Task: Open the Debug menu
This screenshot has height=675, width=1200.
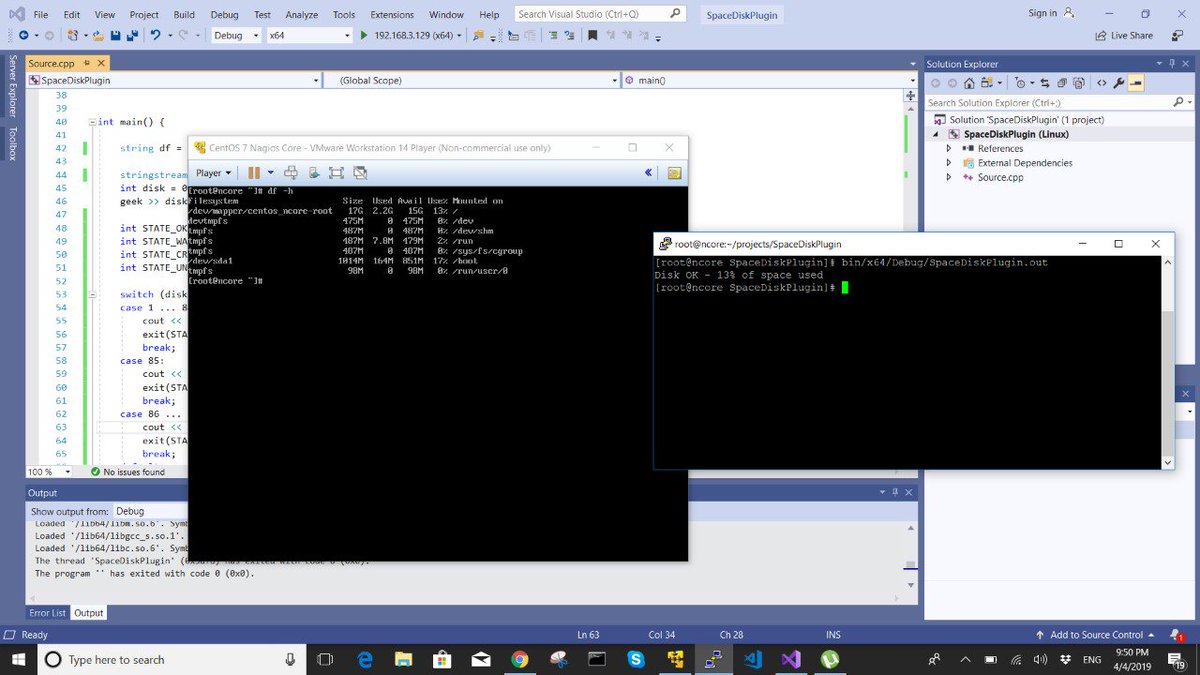Action: tap(224, 15)
